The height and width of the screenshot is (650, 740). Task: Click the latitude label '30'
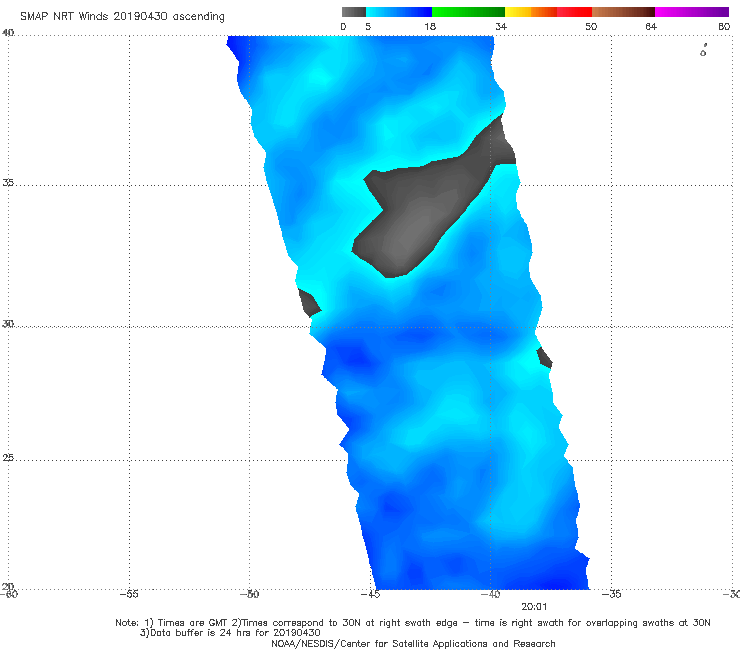pos(8,324)
